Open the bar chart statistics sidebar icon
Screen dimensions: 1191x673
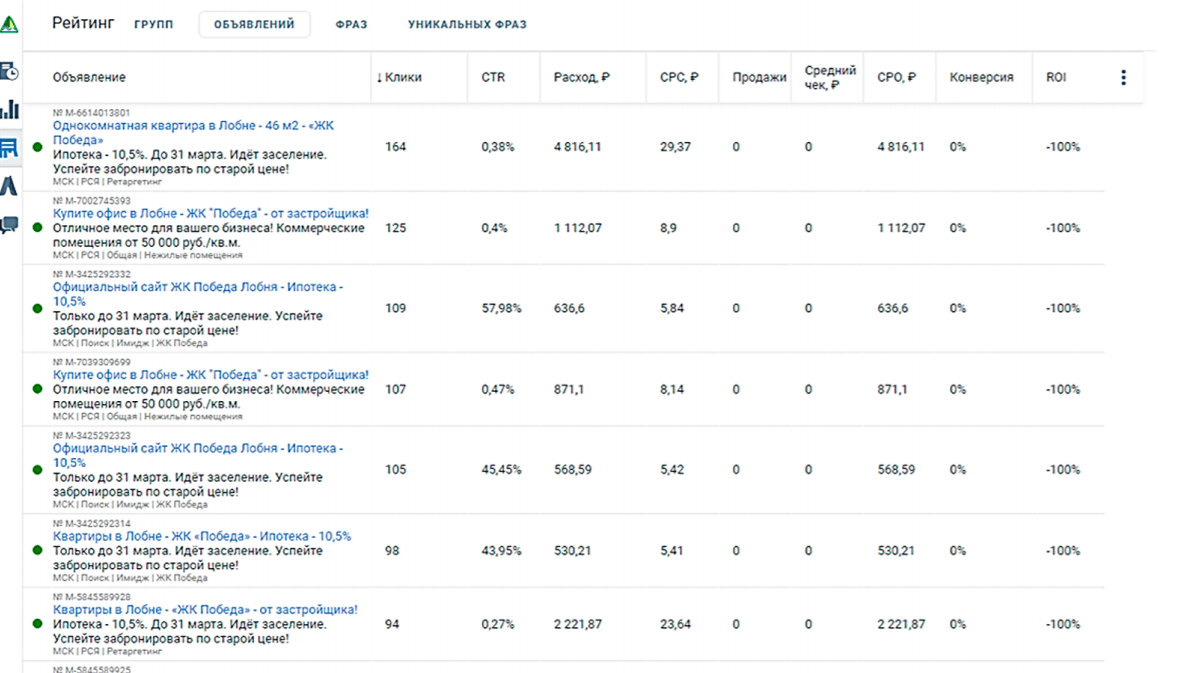pyautogui.click(x=9, y=109)
